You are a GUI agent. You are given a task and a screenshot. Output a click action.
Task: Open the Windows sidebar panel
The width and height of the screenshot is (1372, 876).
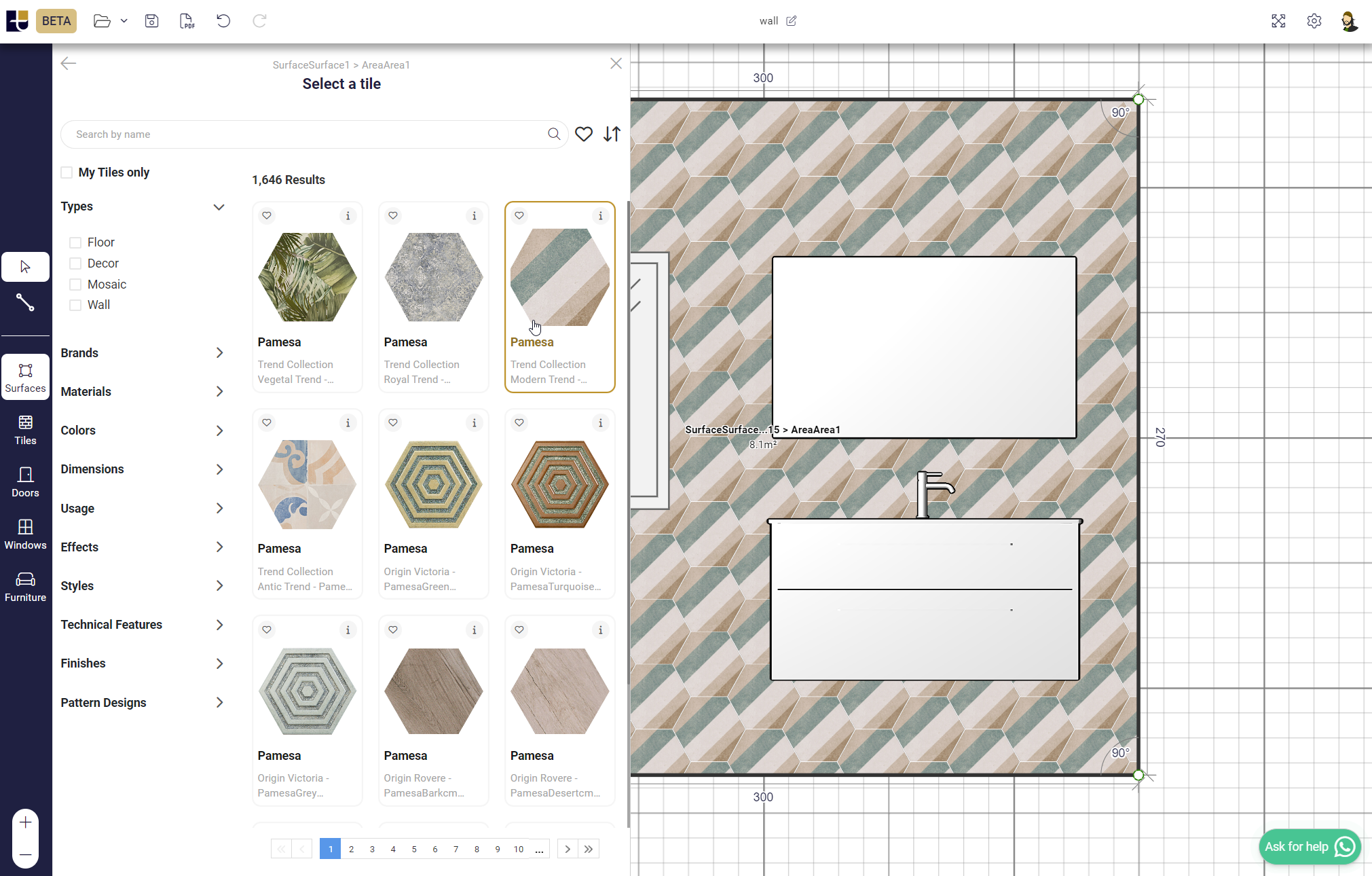(x=25, y=534)
